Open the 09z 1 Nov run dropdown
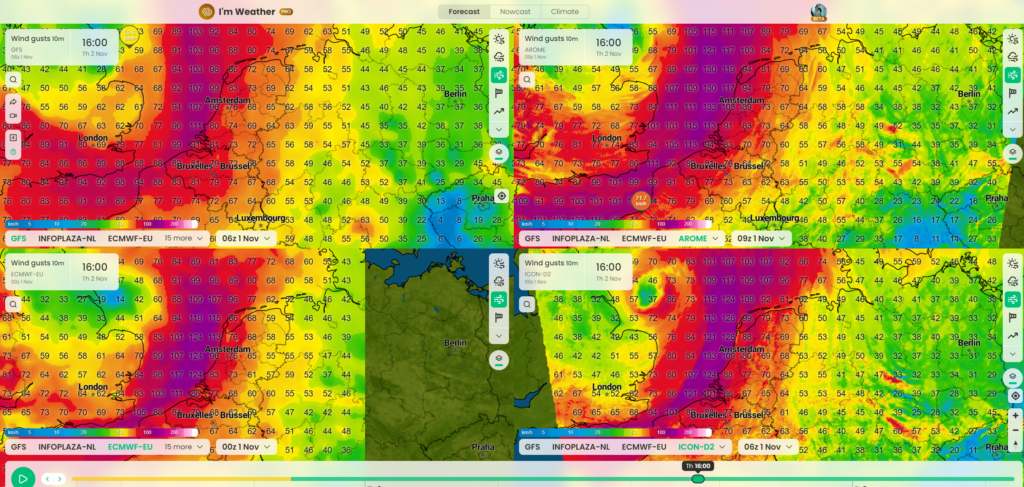The image size is (1024, 487). click(760, 238)
